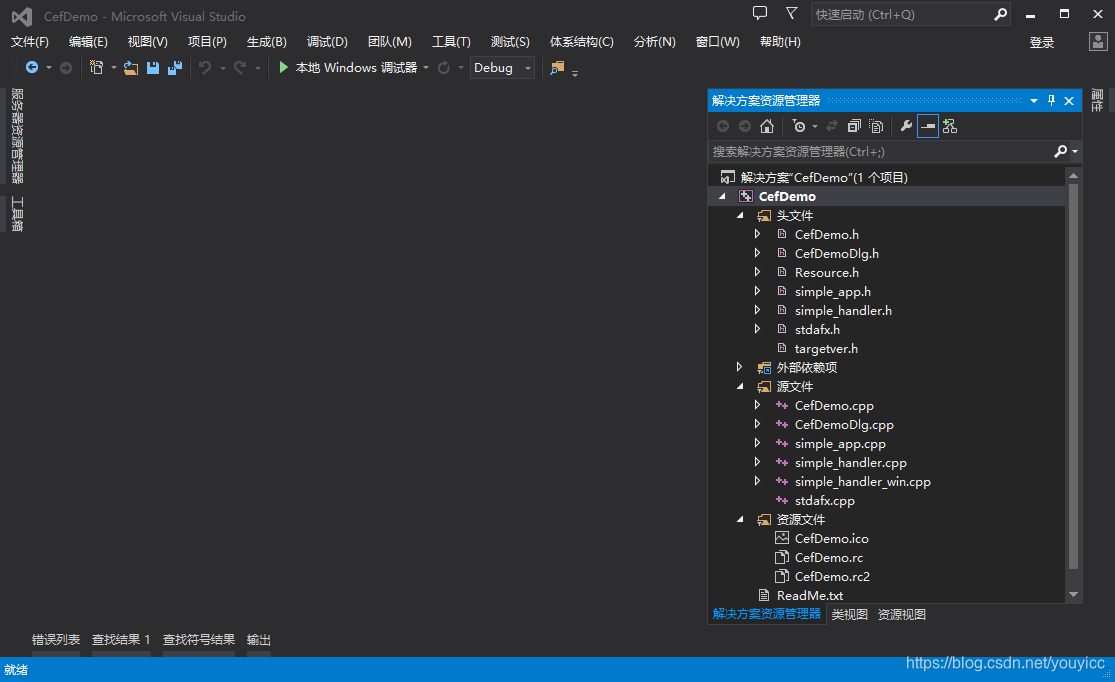The image size is (1115, 682).
Task: Switch to the 类视图 tab
Action: (850, 614)
